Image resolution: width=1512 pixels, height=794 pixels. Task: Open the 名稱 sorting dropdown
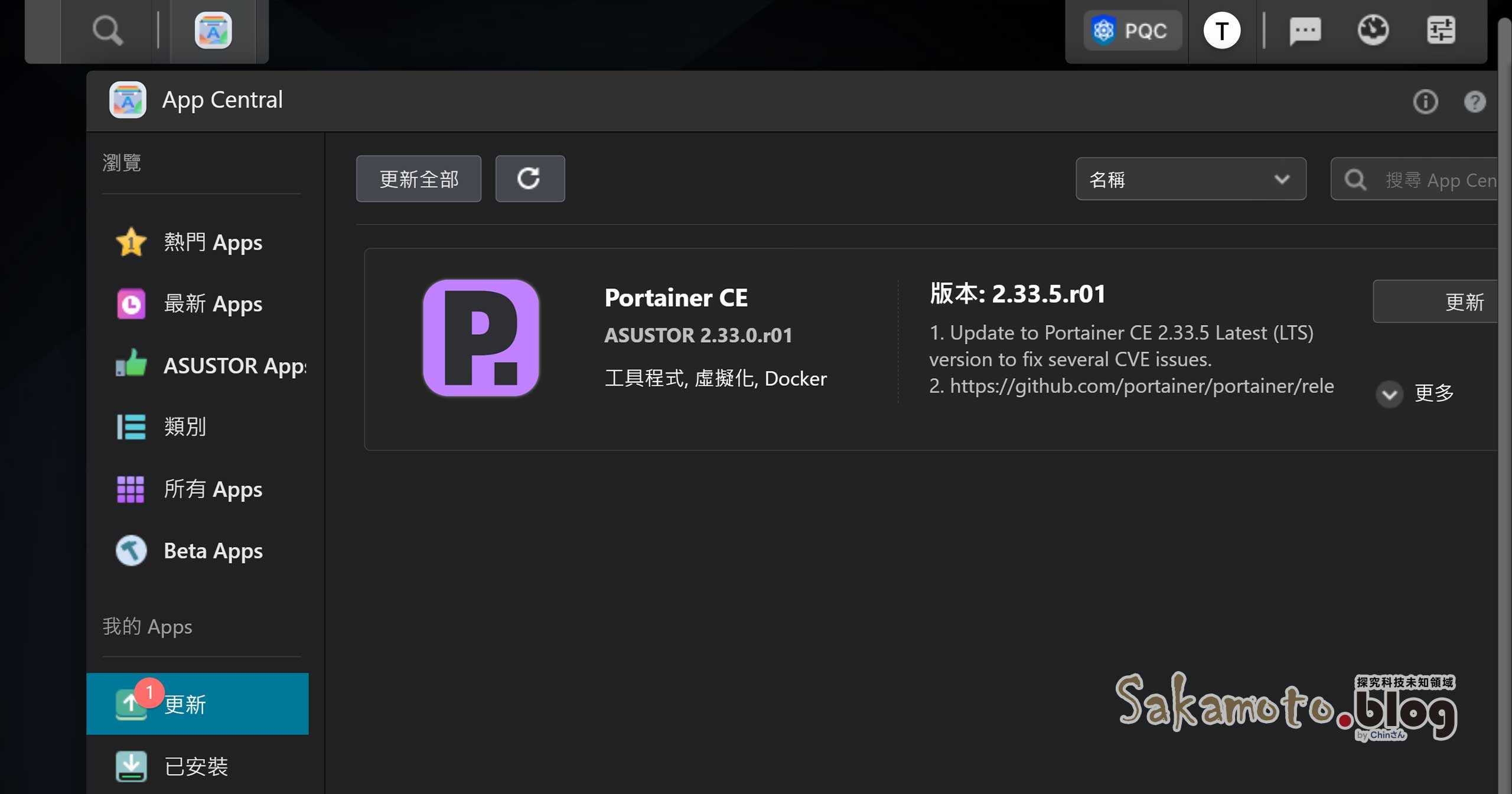pyautogui.click(x=1191, y=178)
